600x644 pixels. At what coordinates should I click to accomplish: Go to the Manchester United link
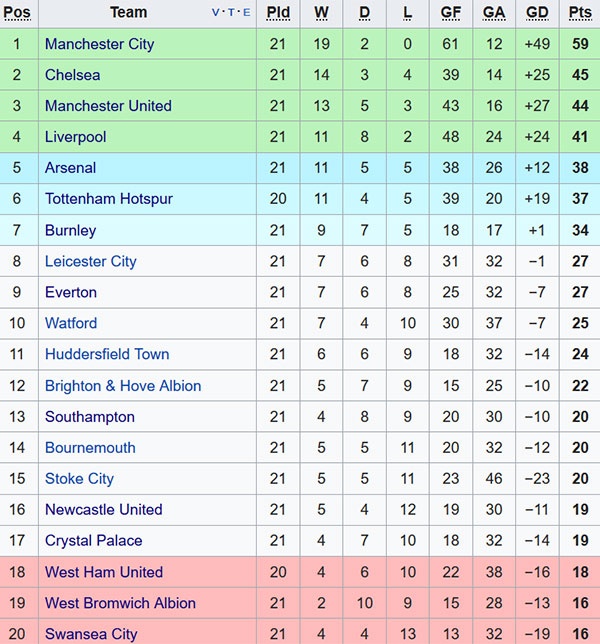tap(108, 106)
